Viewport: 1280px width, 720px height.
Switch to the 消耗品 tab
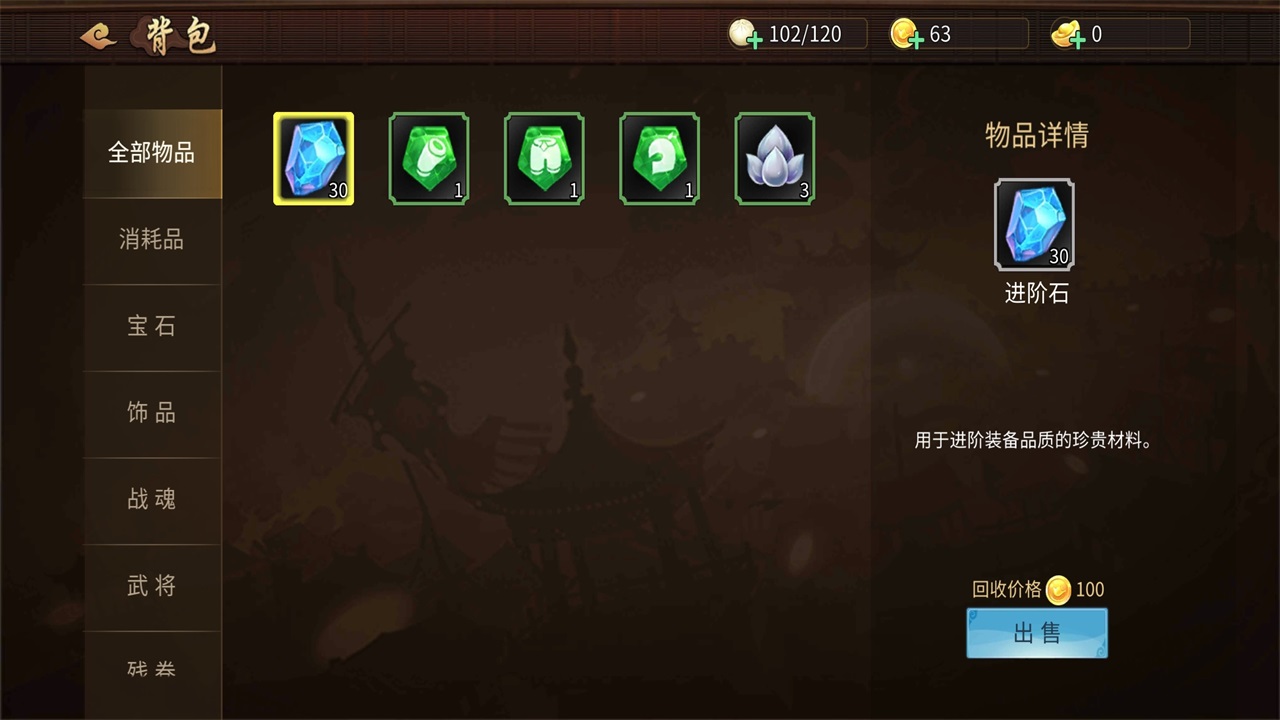click(152, 240)
